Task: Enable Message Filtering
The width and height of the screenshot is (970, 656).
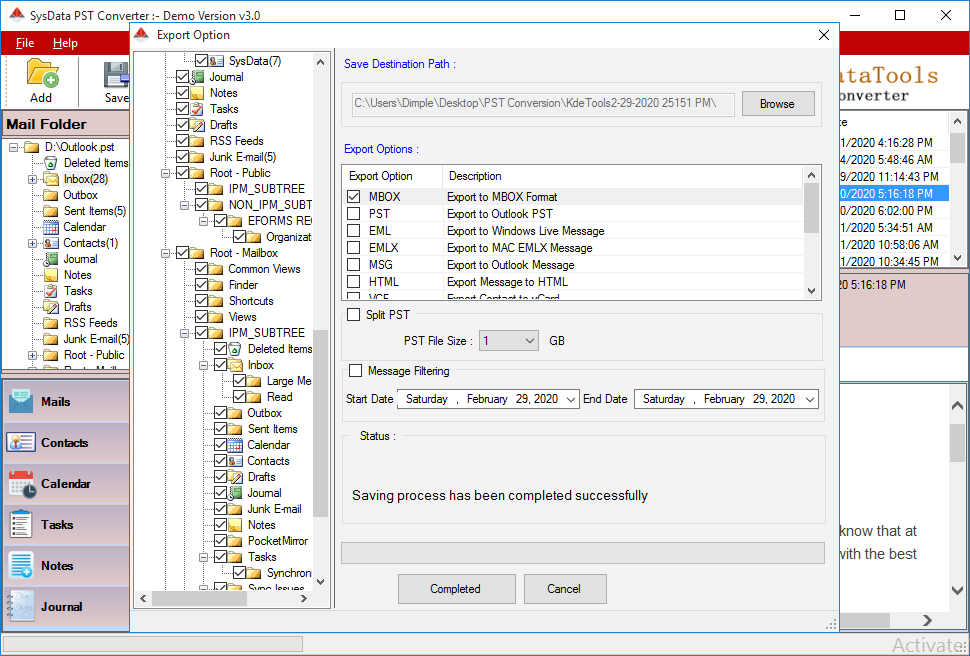Action: point(353,369)
